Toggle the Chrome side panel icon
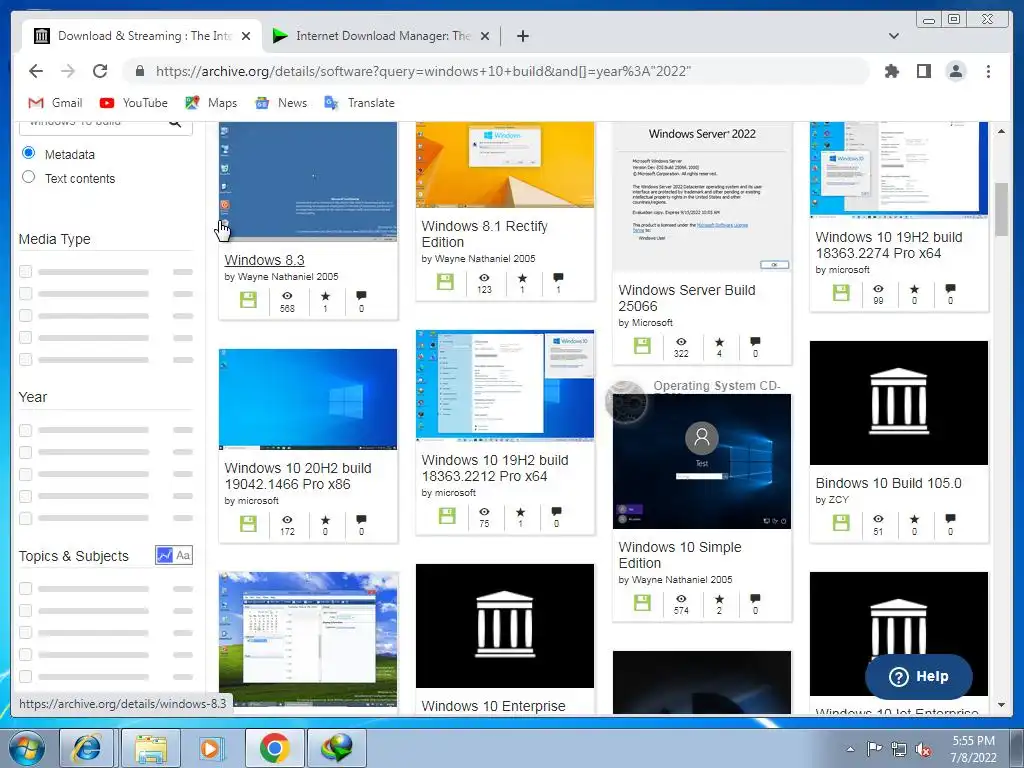The image size is (1024, 768). (x=923, y=71)
